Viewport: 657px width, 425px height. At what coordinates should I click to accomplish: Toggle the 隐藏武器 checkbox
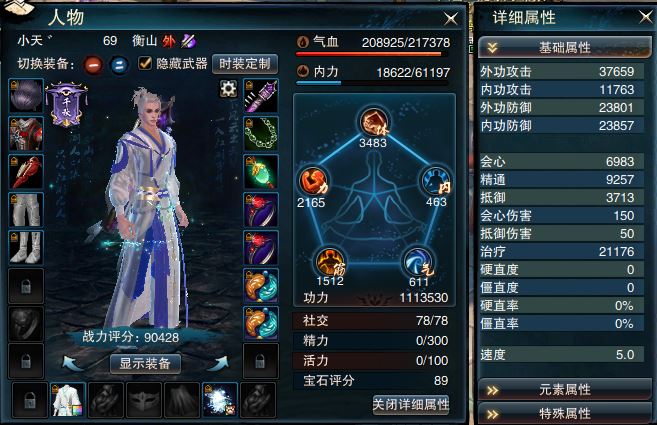(145, 63)
